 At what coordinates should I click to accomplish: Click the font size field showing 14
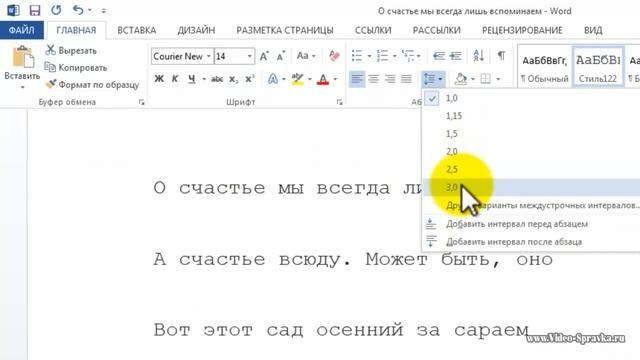click(230, 56)
